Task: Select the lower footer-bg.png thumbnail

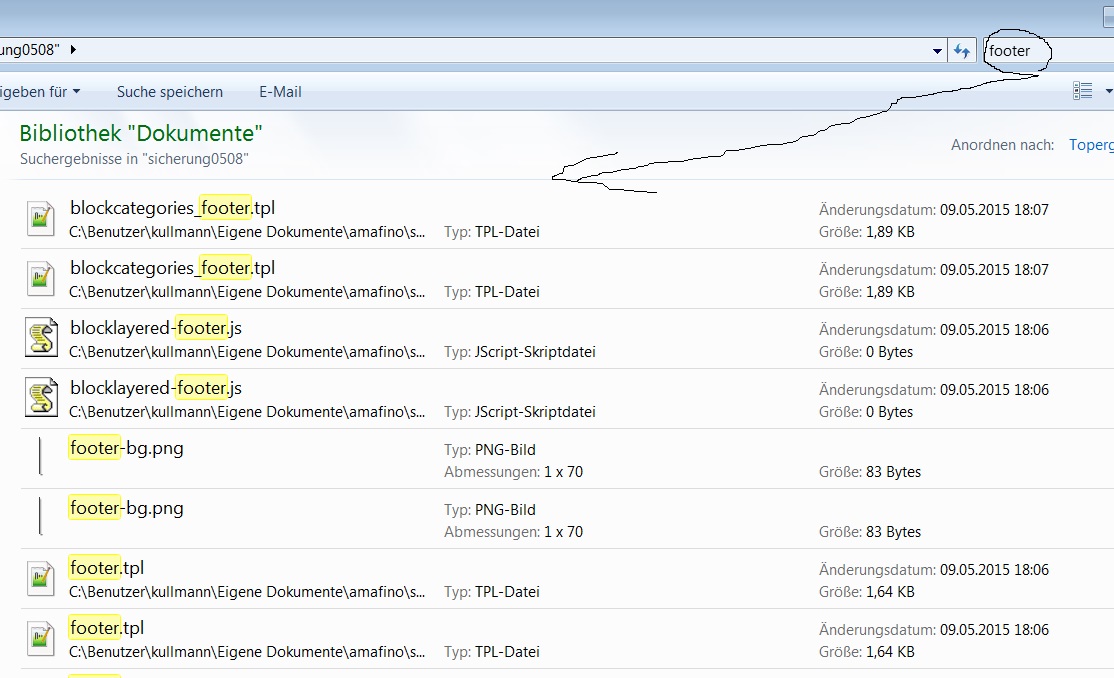Action: pyautogui.click(x=40, y=515)
